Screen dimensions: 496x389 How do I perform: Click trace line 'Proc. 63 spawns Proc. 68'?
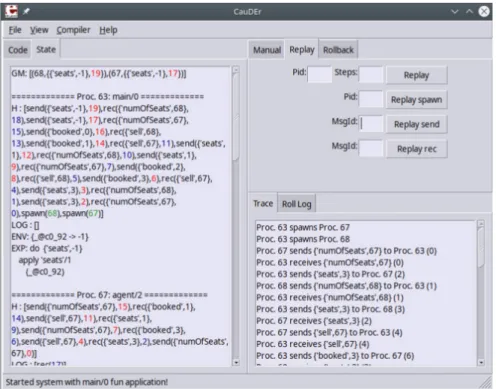pos(303,239)
